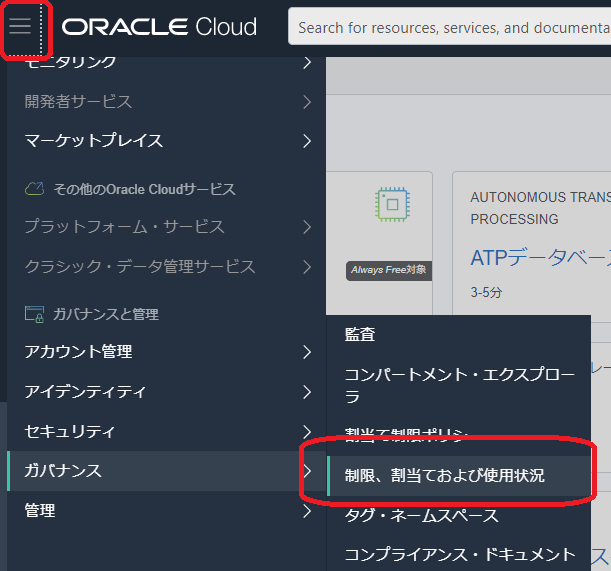Click the Oracle Cloud logo
Screen dimensions: 611x571
(x=159, y=27)
